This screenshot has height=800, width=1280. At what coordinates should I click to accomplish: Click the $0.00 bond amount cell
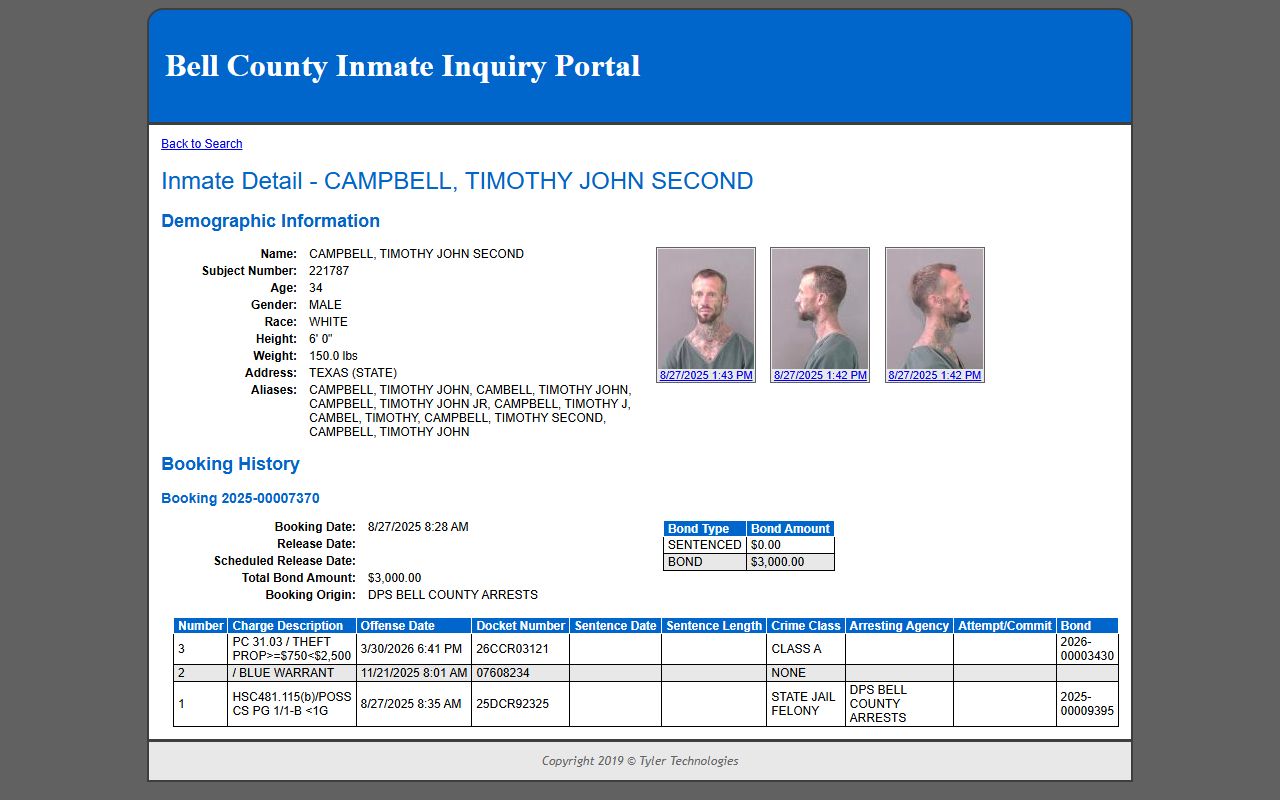(790, 545)
